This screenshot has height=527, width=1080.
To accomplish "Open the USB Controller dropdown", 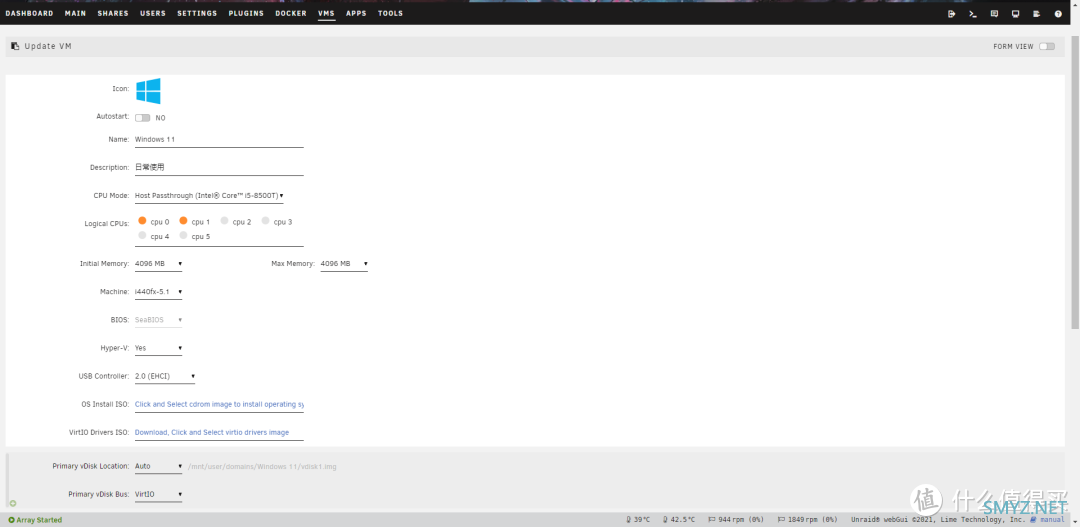I will coord(165,377).
